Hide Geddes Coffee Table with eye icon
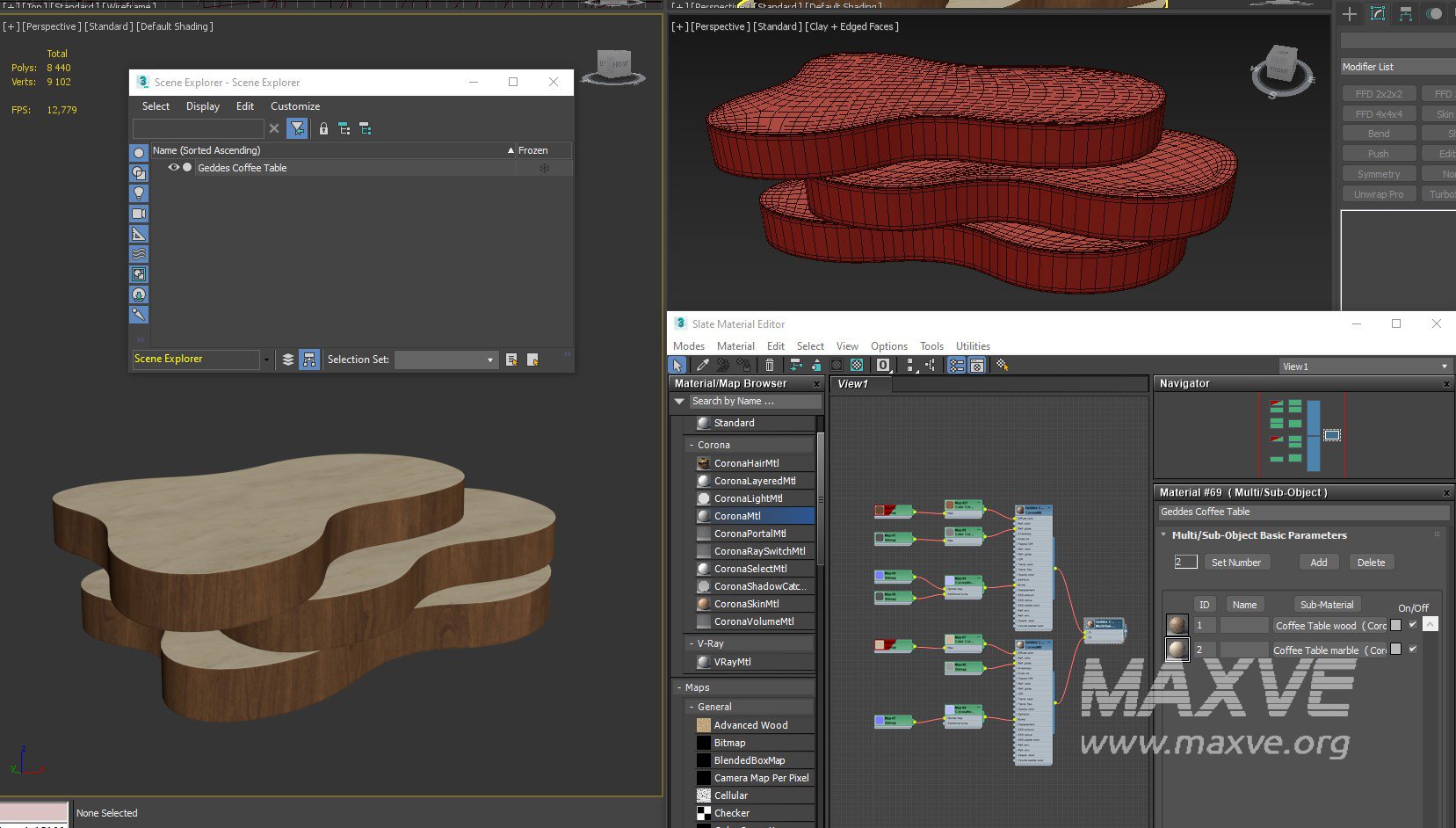The height and width of the screenshot is (828, 1456). click(173, 168)
